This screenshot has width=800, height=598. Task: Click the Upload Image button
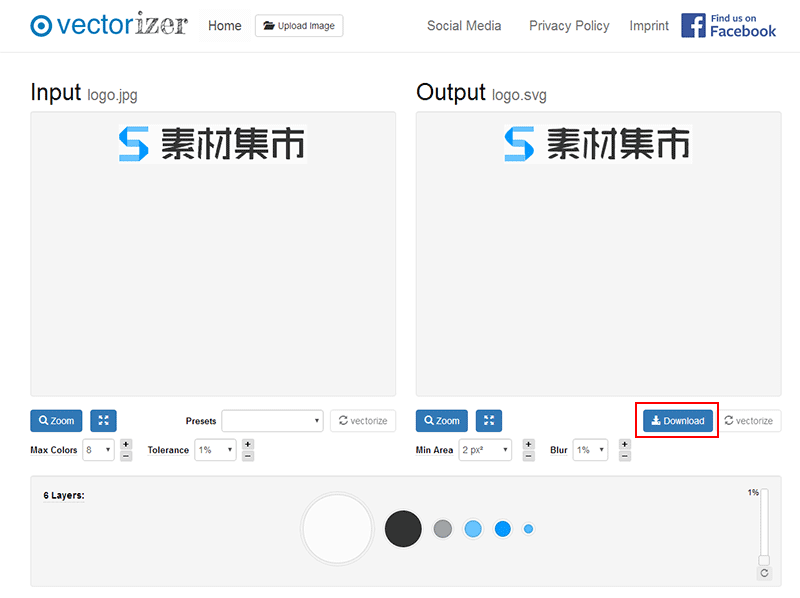(299, 26)
